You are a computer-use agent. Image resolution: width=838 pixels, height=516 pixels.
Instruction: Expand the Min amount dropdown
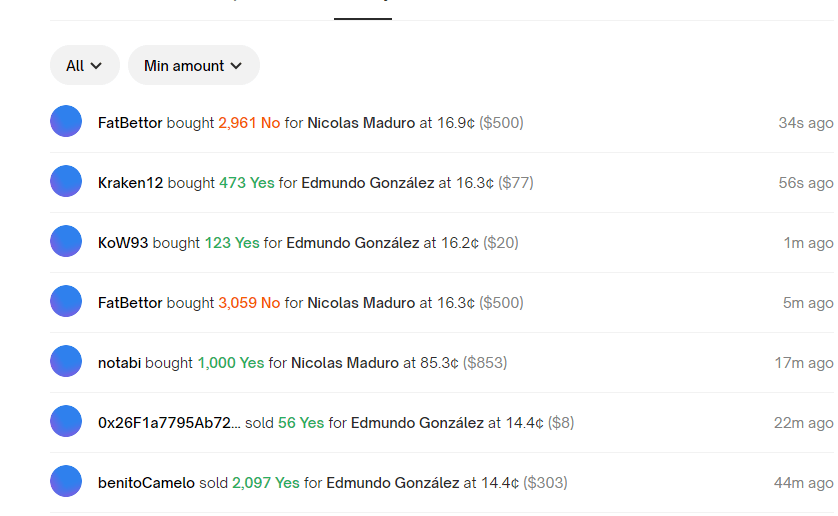pos(193,65)
